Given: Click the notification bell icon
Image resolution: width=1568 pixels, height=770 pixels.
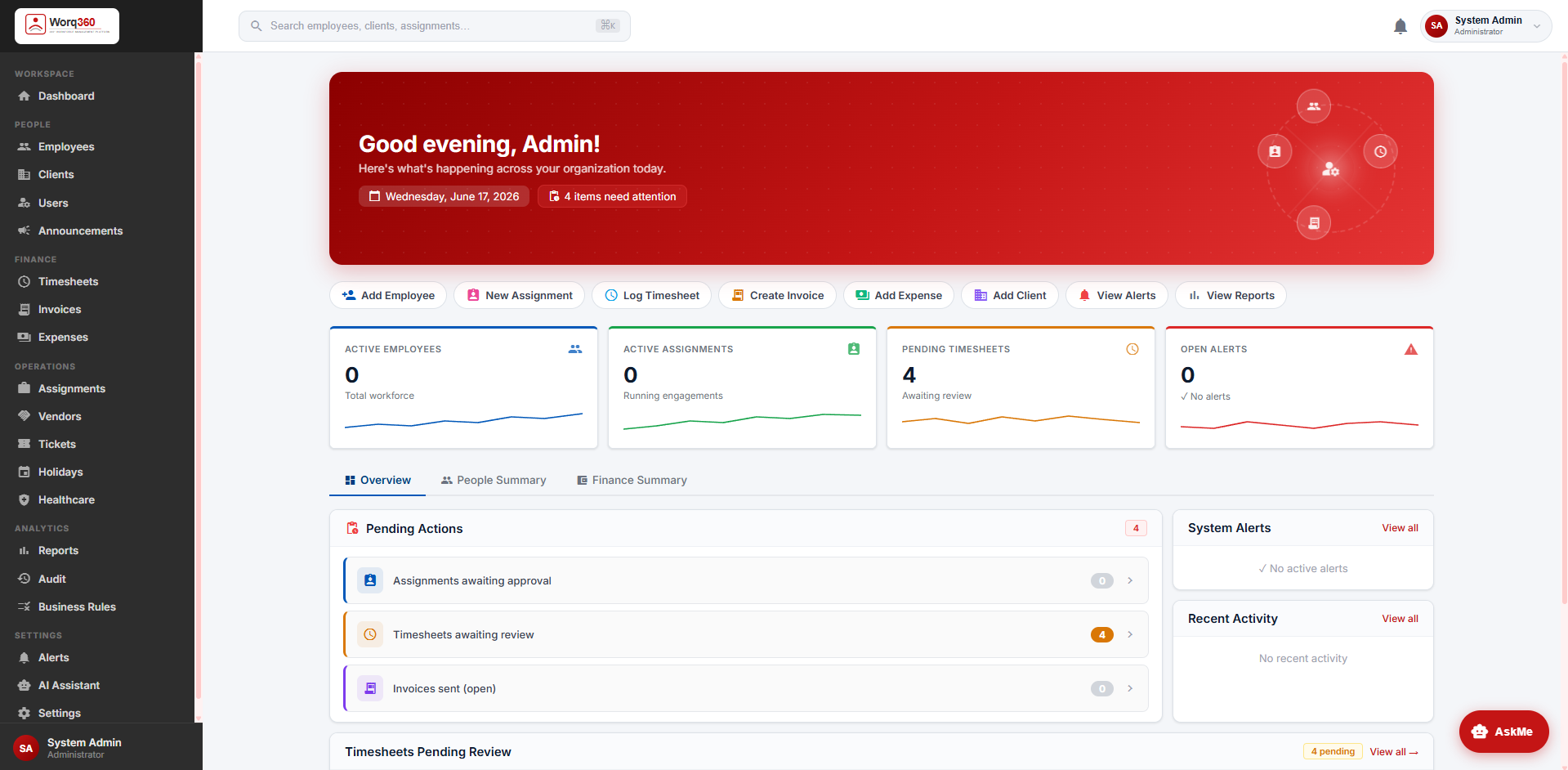Looking at the screenshot, I should [1400, 26].
